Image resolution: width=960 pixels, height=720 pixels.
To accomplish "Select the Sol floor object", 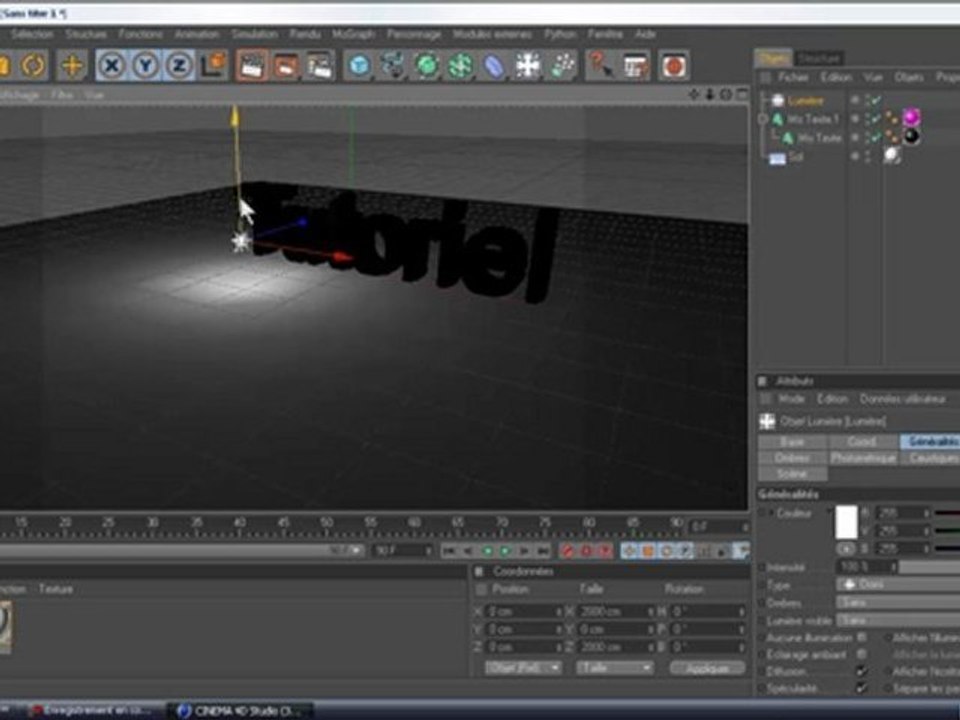I will point(795,157).
